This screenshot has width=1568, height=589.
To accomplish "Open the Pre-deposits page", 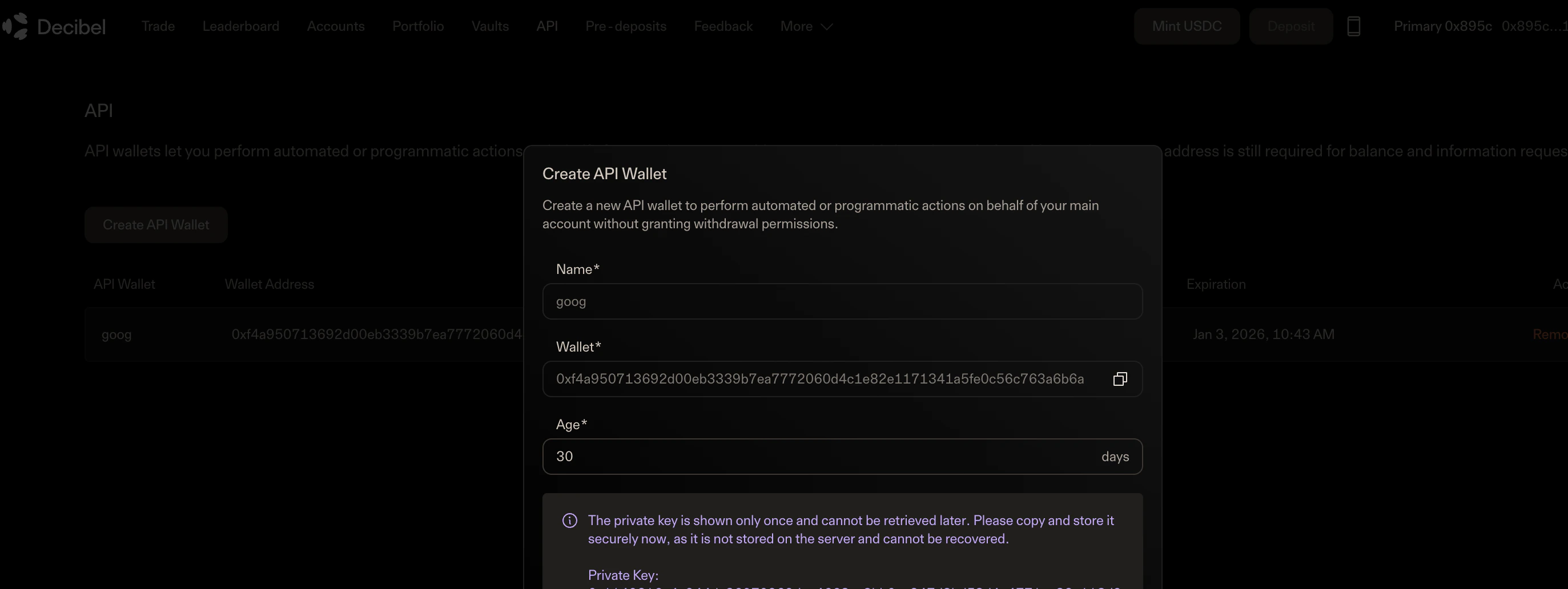I will (625, 26).
